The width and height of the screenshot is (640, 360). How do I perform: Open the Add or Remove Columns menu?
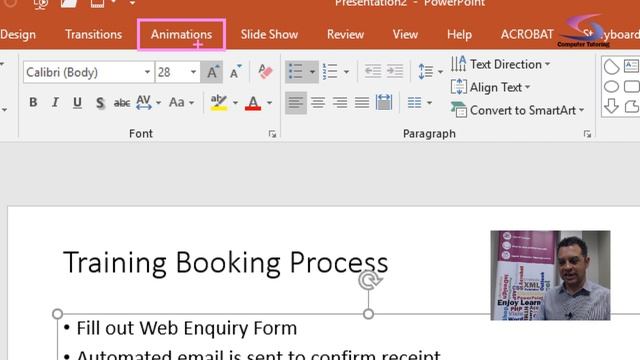[419, 102]
